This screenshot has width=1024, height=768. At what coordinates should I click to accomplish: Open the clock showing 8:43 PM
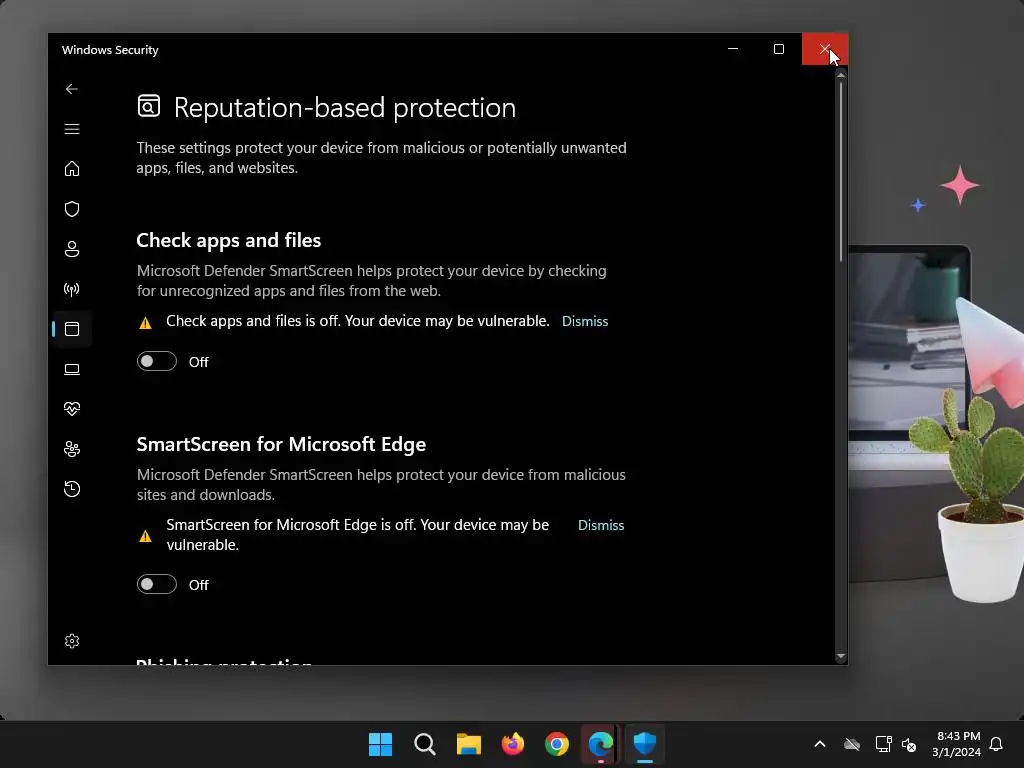click(956, 744)
